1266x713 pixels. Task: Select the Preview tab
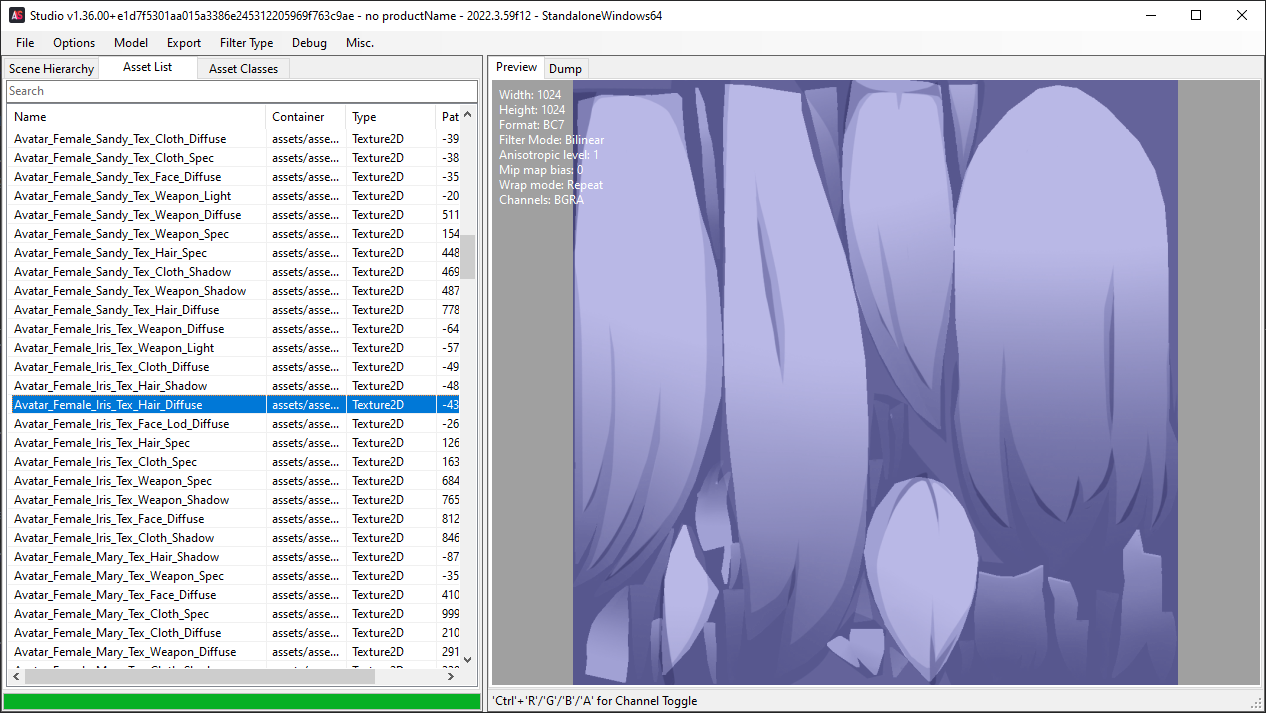tap(517, 67)
